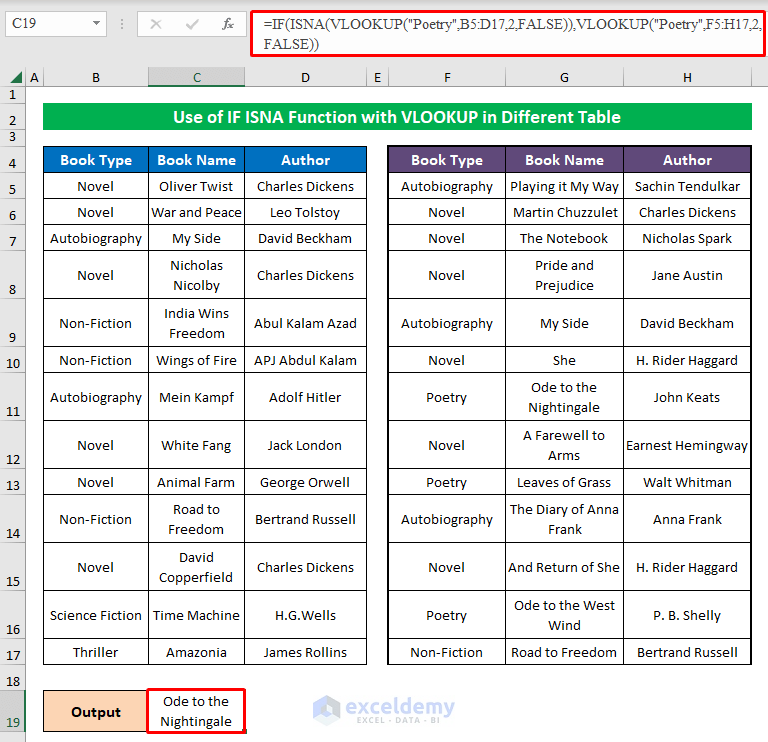Viewport: 768px width, 742px height.
Task: Click the blue Author header cell
Action: click(305, 160)
